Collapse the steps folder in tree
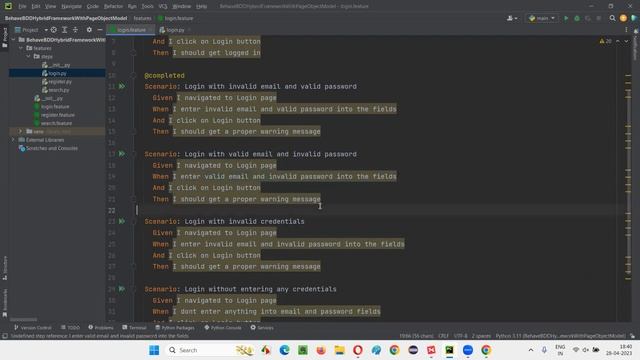 pos(28,56)
